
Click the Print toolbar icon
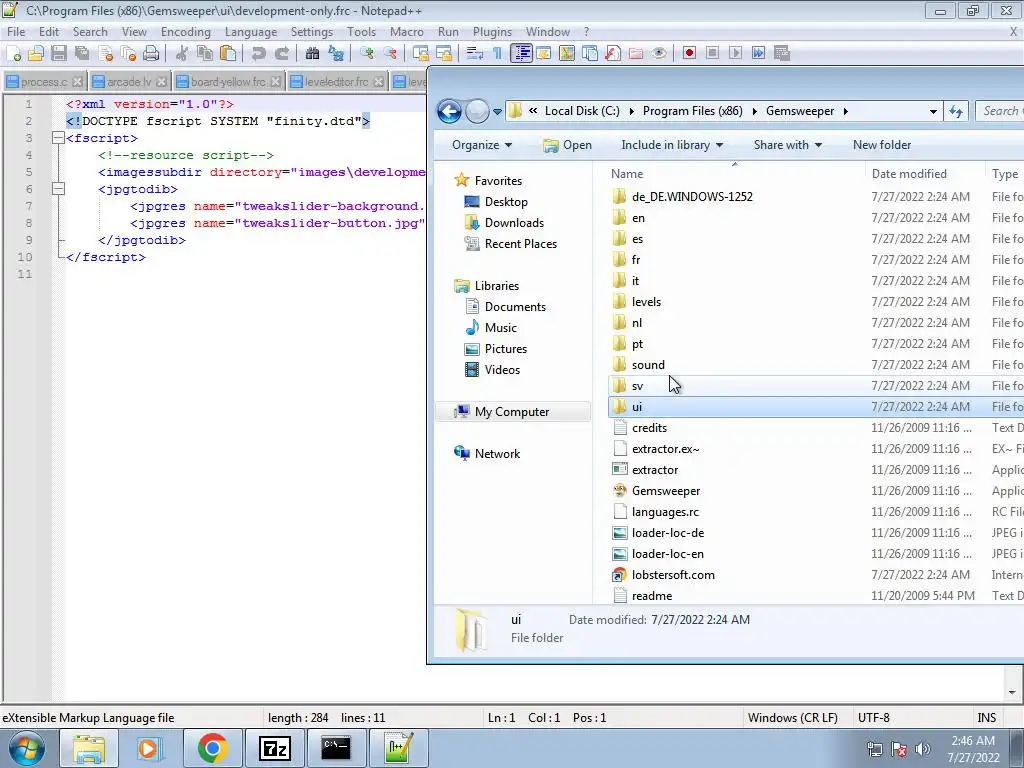[x=152, y=54]
